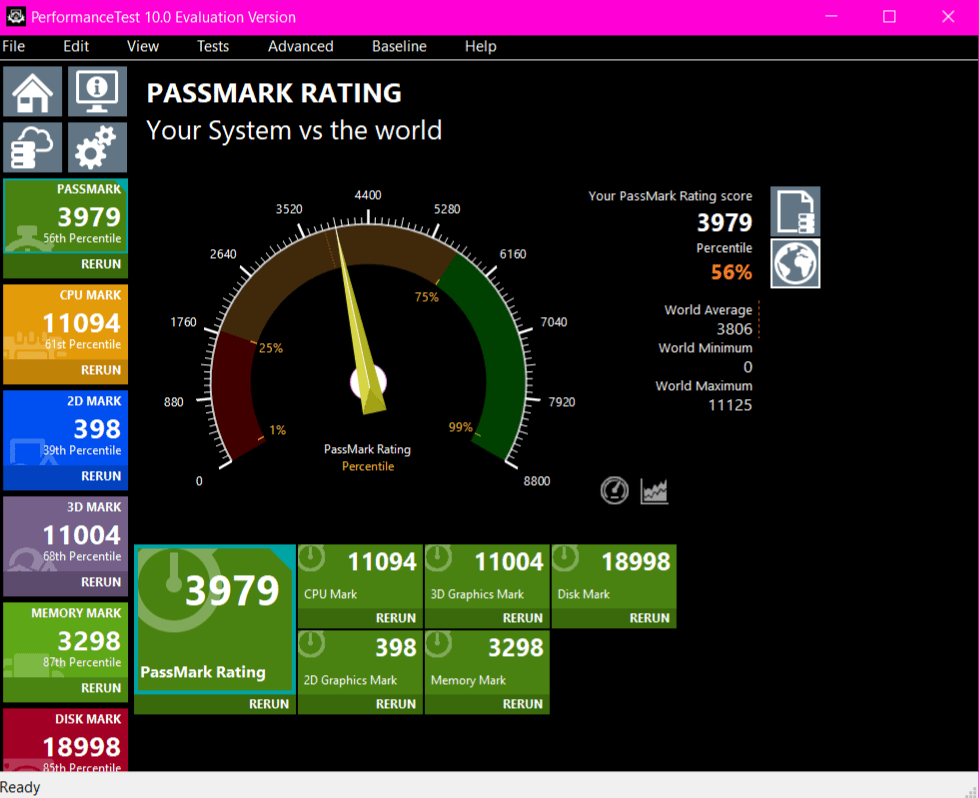Open the File menu
Screen dimensions: 979x798
tap(14, 46)
